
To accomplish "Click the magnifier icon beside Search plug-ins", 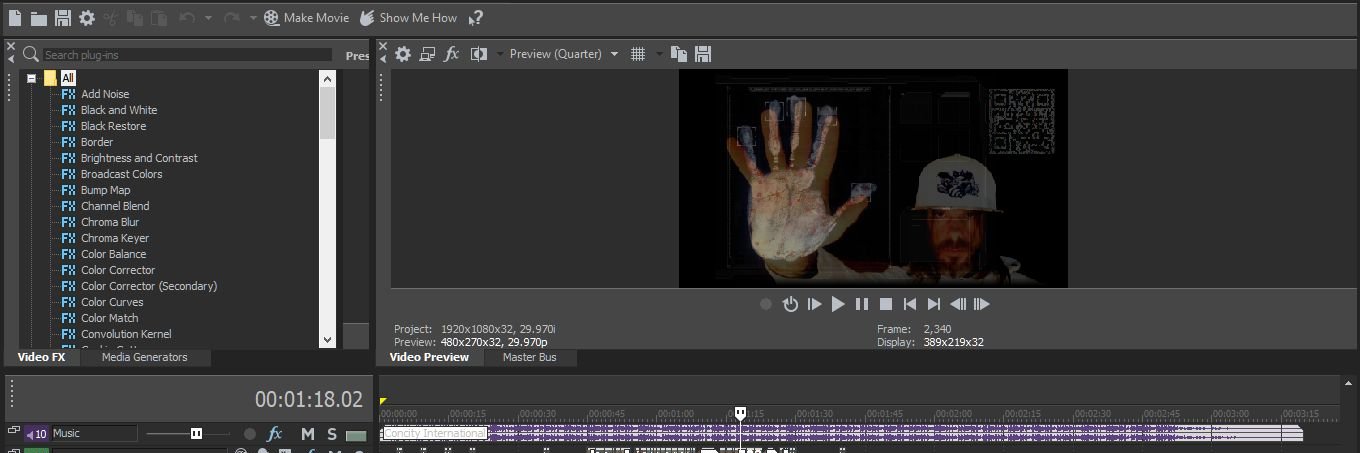I will (31, 54).
